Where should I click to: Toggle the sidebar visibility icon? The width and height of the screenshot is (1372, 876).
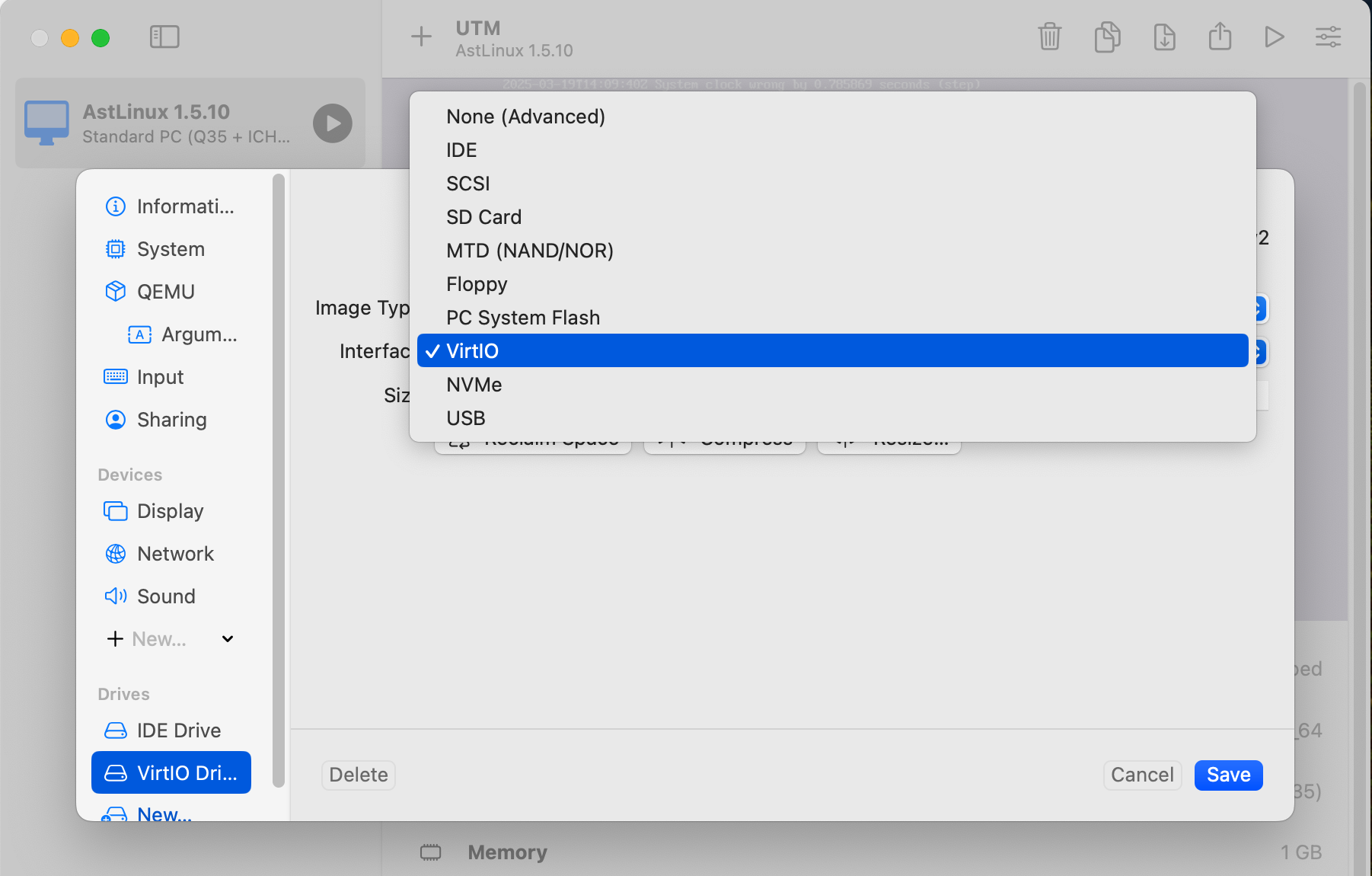(x=164, y=37)
